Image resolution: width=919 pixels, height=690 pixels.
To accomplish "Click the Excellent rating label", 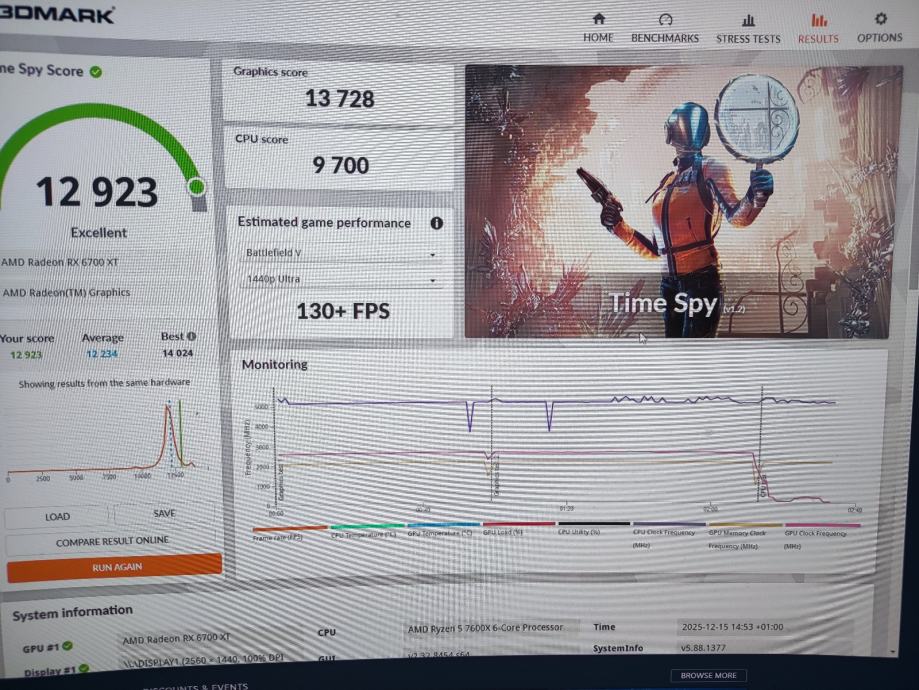I will click(98, 233).
